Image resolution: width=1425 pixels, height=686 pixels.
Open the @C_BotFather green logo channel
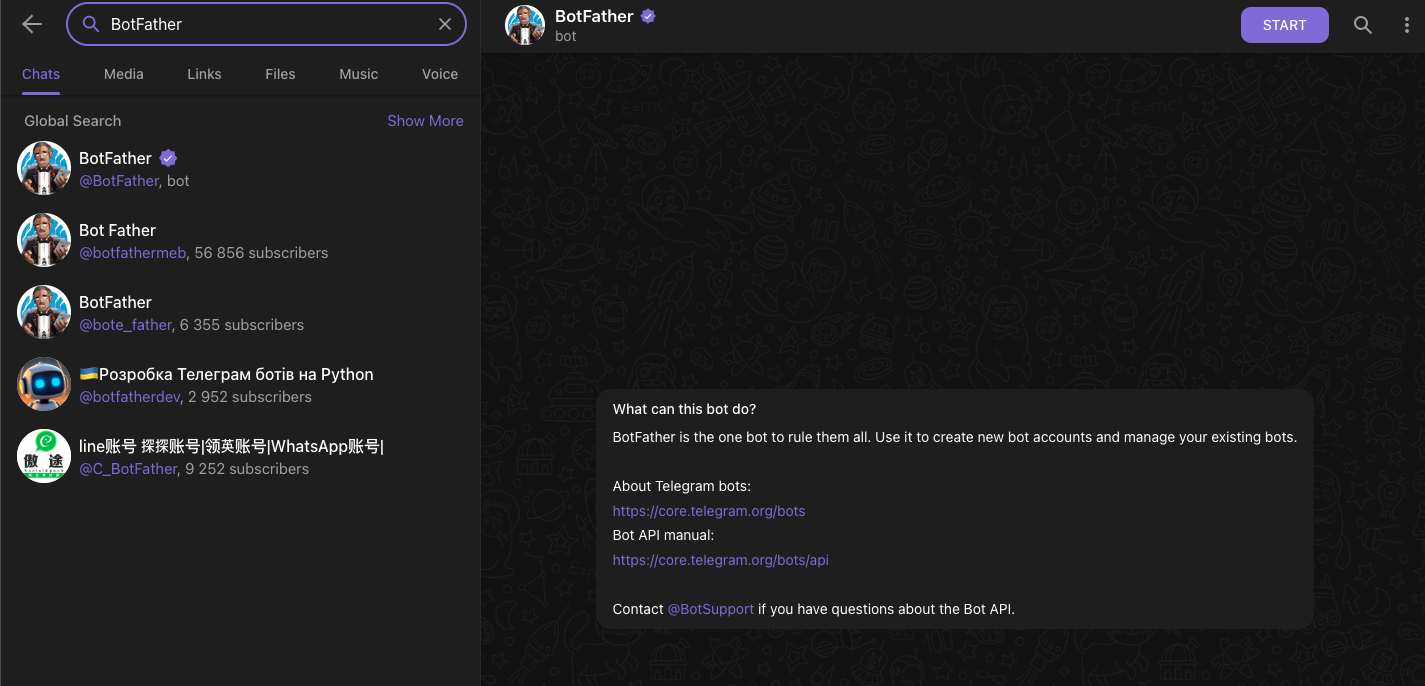click(x=240, y=456)
